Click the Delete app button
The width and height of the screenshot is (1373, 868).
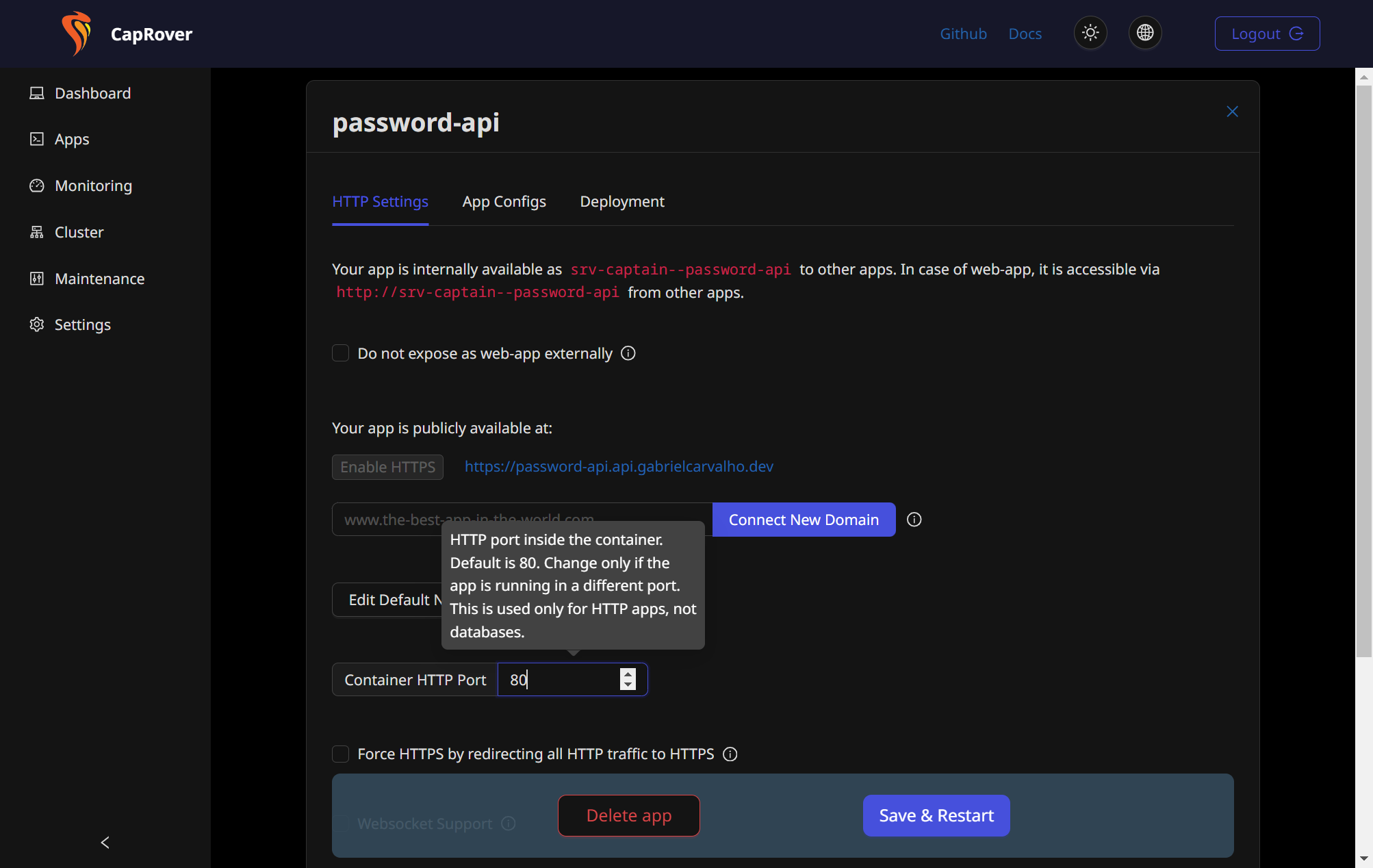pos(628,815)
